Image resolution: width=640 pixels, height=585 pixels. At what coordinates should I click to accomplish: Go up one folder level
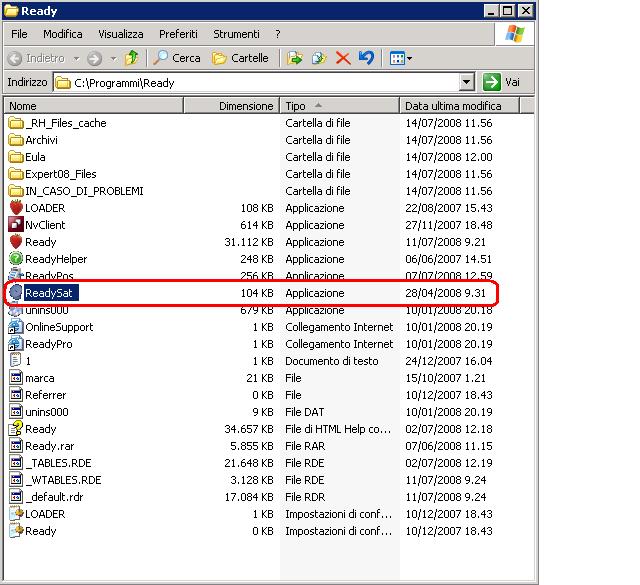(x=131, y=58)
